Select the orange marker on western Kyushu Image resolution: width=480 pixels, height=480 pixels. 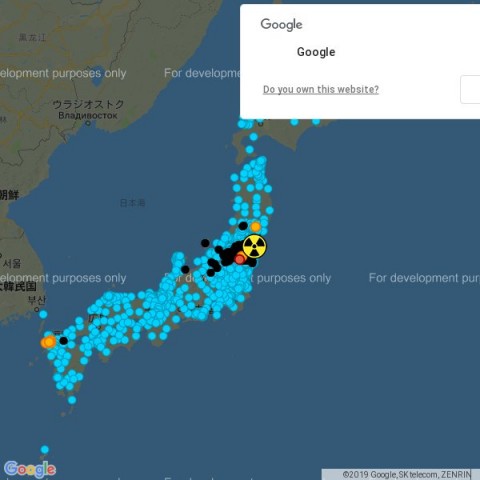[x=49, y=342]
